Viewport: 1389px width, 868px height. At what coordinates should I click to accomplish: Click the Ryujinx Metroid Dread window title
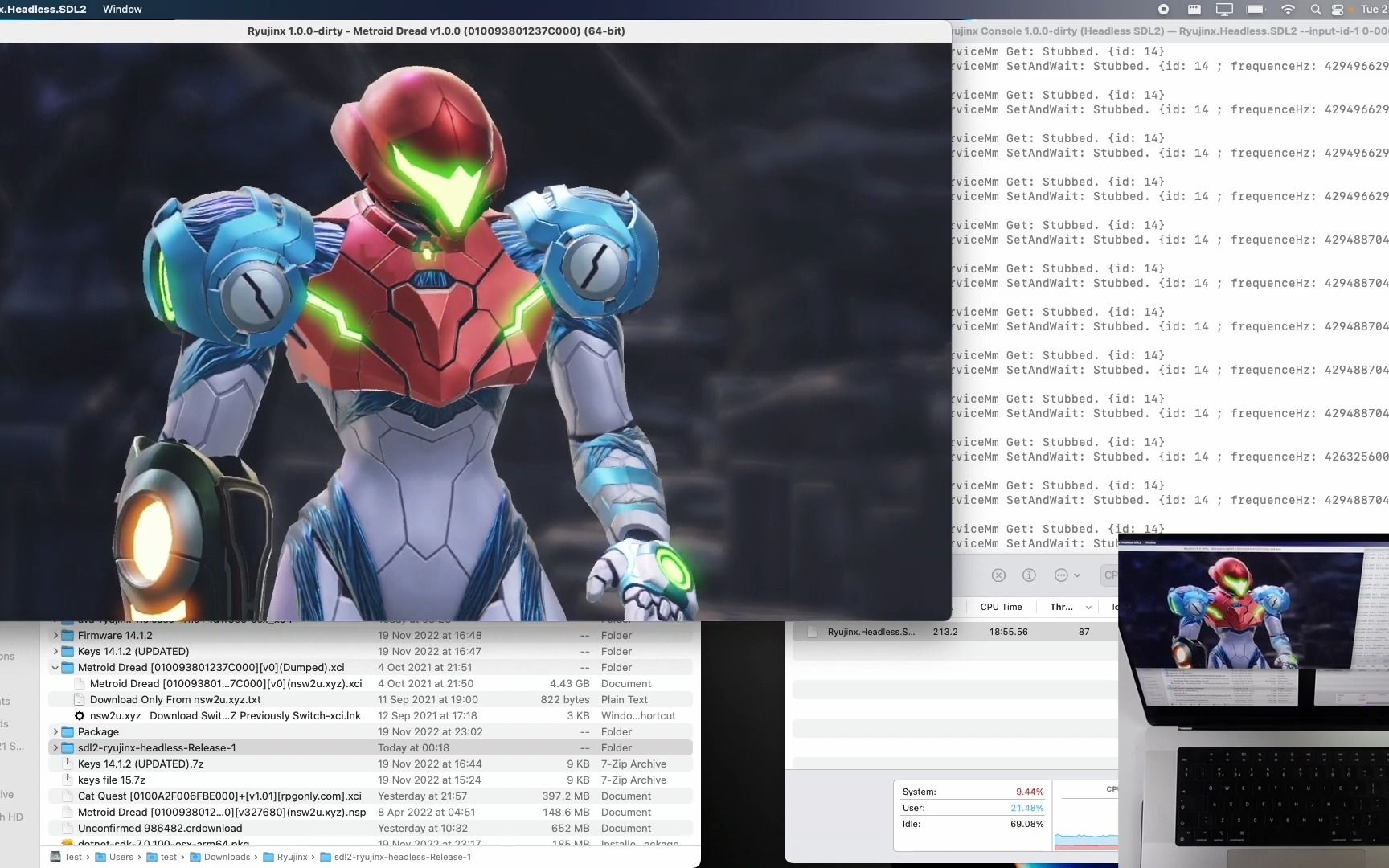click(436, 31)
